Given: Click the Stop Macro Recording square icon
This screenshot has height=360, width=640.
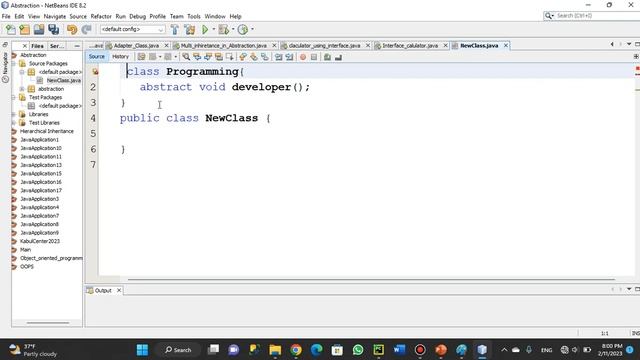Looking at the screenshot, I should [x=313, y=57].
